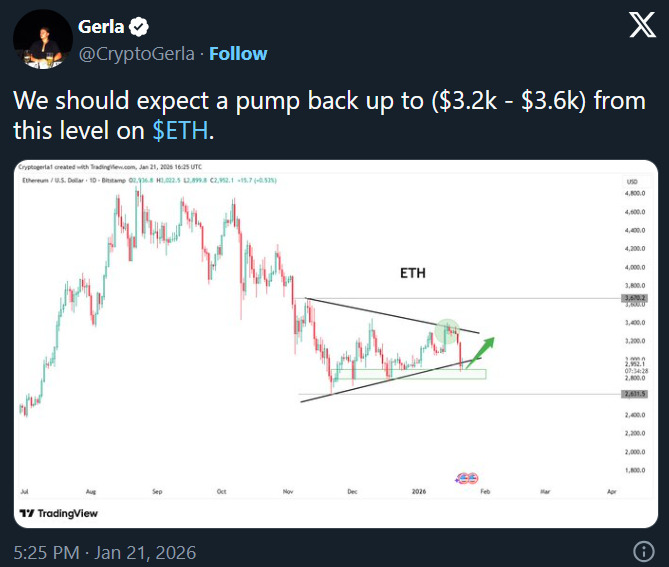669x567 pixels.
Task: Click the ETH chart image thumbnail
Action: 334,340
